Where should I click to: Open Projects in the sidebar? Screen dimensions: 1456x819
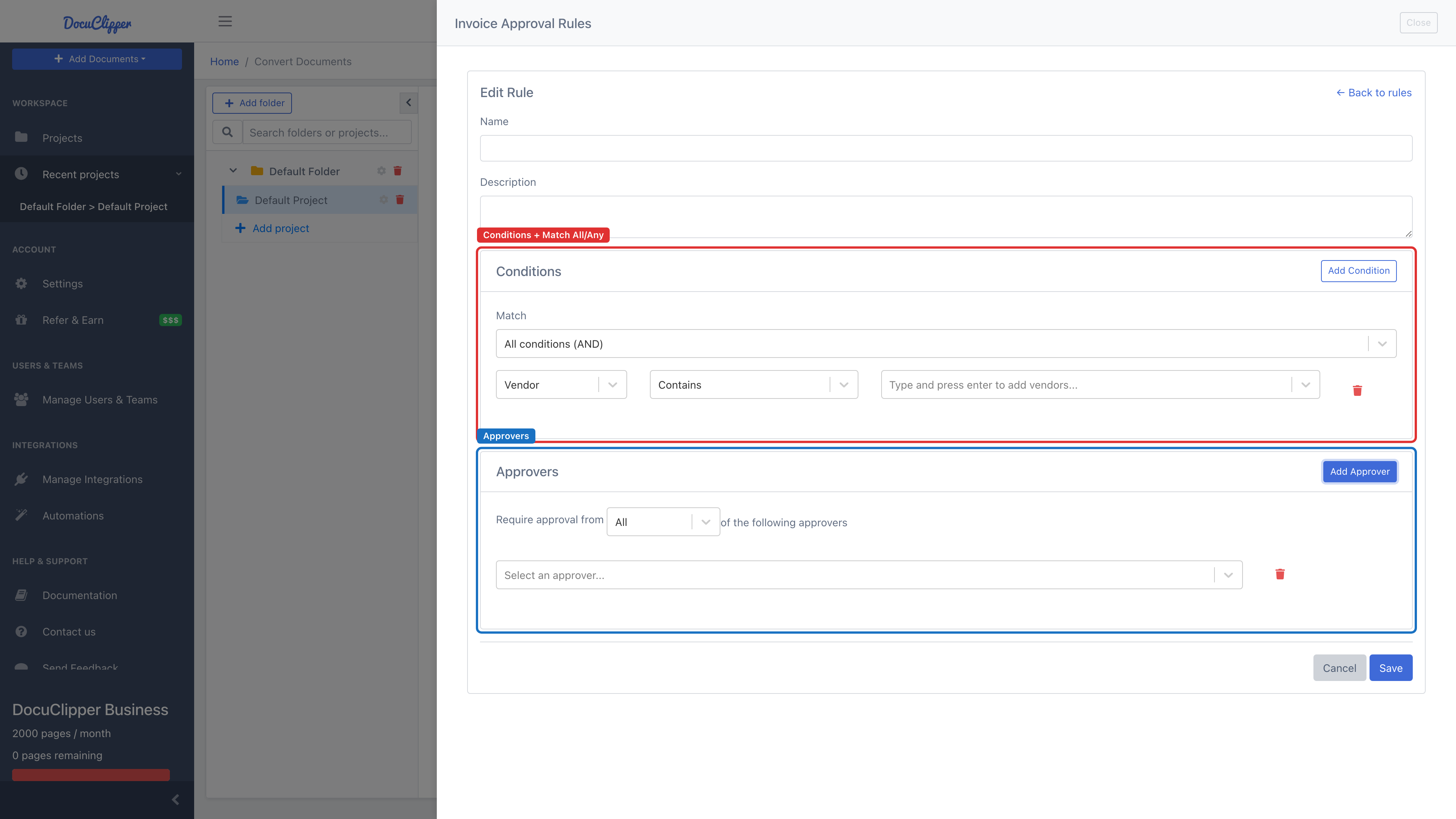(62, 138)
